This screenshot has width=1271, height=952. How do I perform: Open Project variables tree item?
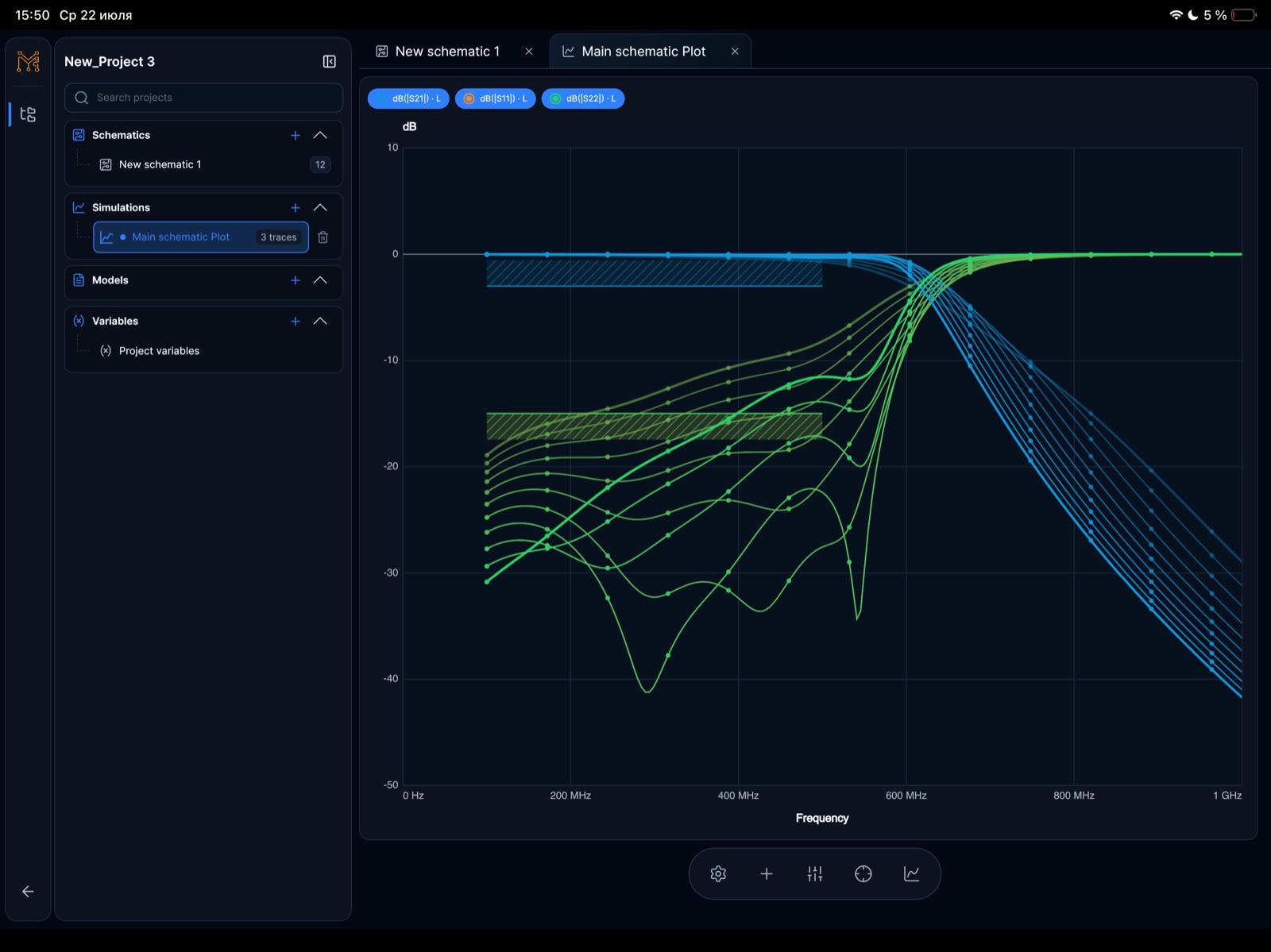159,351
